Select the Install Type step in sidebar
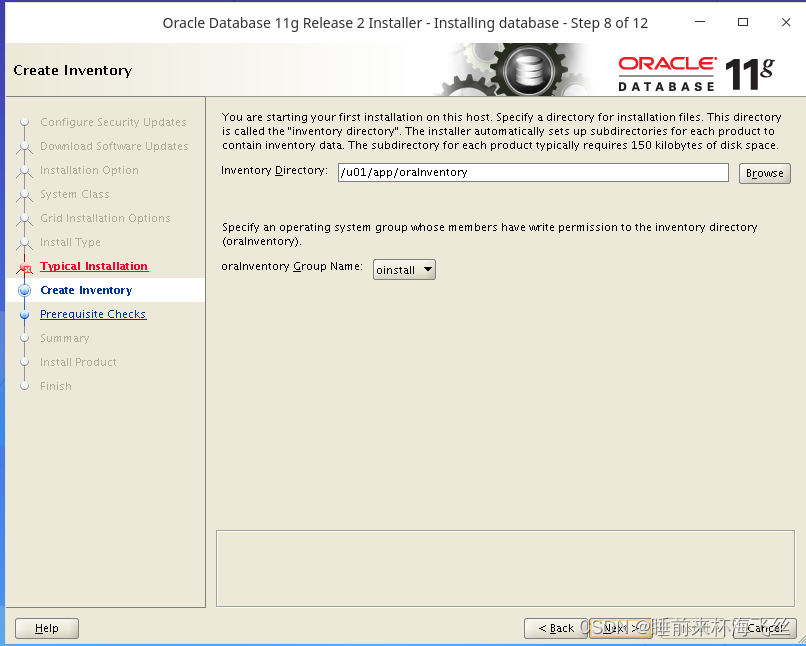 (x=70, y=242)
